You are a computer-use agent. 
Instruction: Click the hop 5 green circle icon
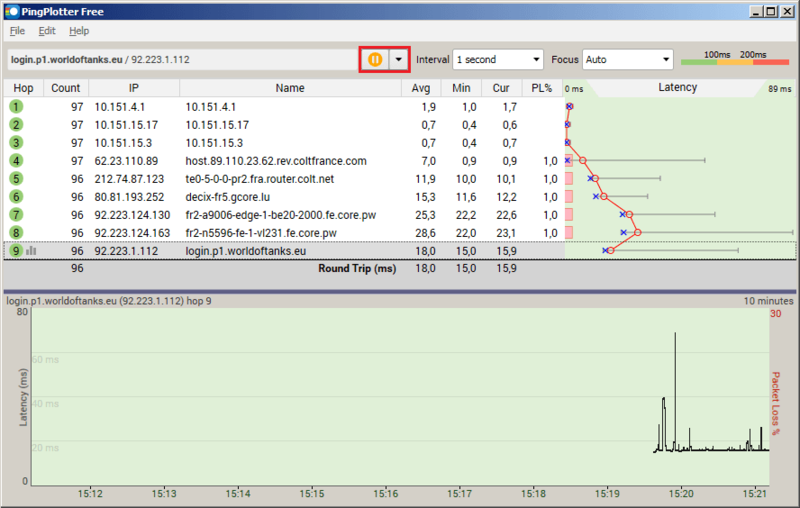click(16, 179)
